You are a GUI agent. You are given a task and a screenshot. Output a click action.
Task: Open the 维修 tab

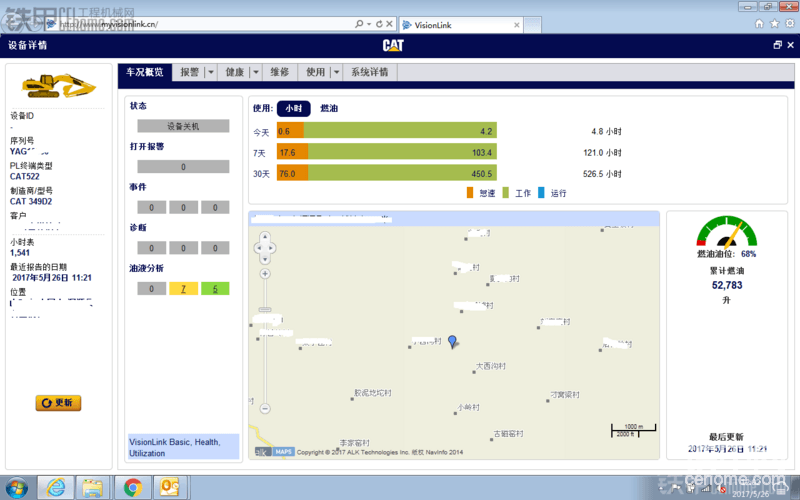pyautogui.click(x=280, y=72)
